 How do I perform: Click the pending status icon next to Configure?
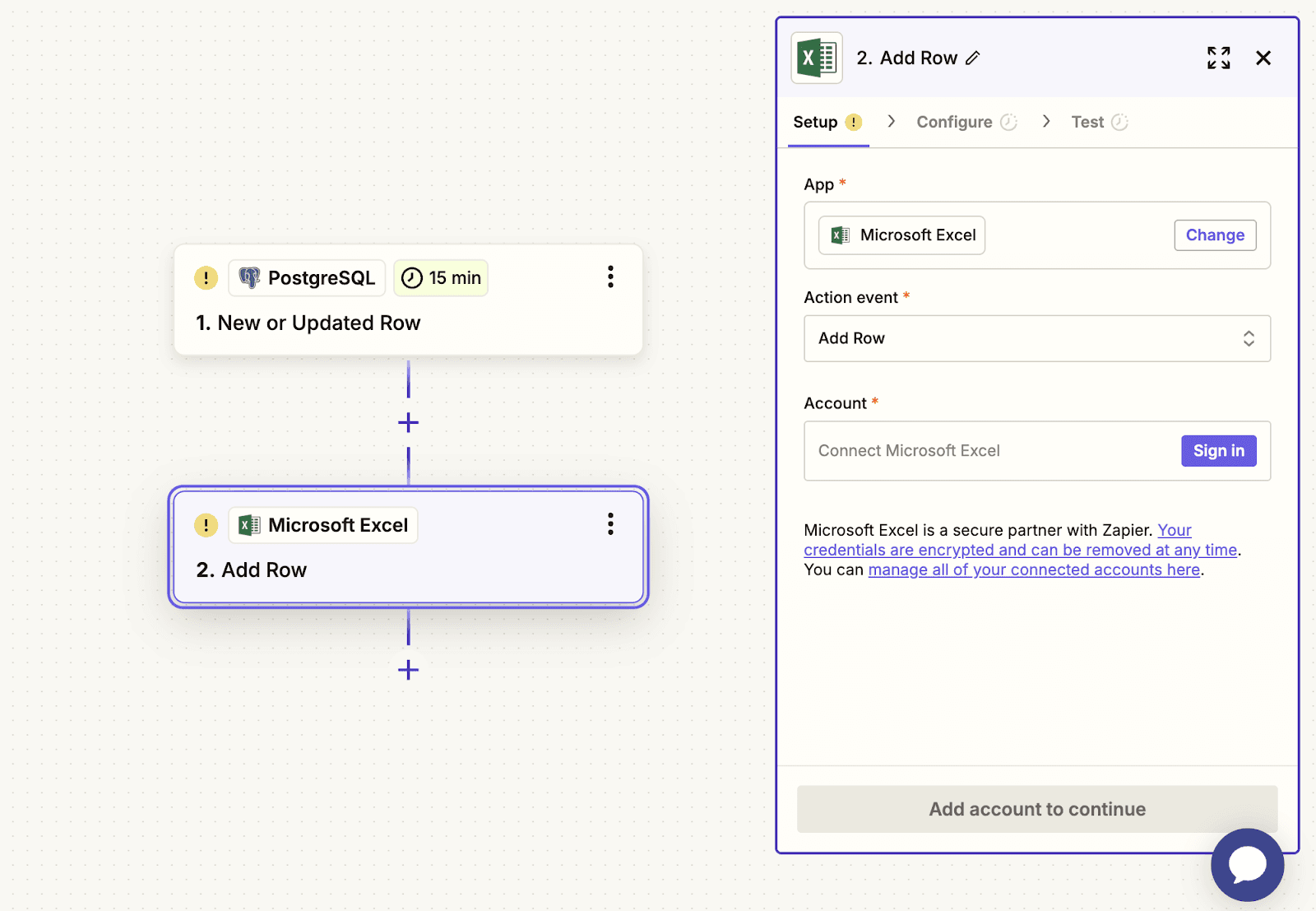coord(1009,122)
